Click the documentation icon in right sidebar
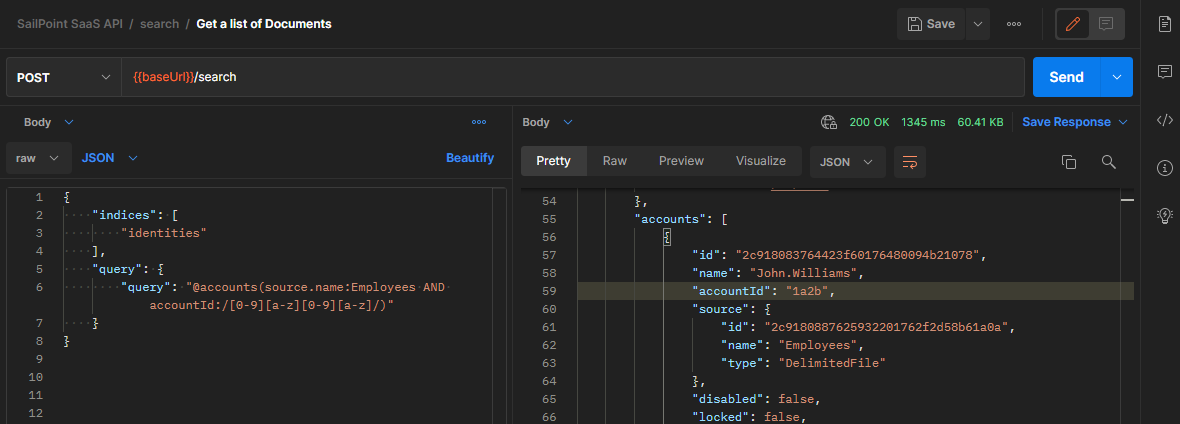The height and width of the screenshot is (424, 1180). (x=1164, y=23)
